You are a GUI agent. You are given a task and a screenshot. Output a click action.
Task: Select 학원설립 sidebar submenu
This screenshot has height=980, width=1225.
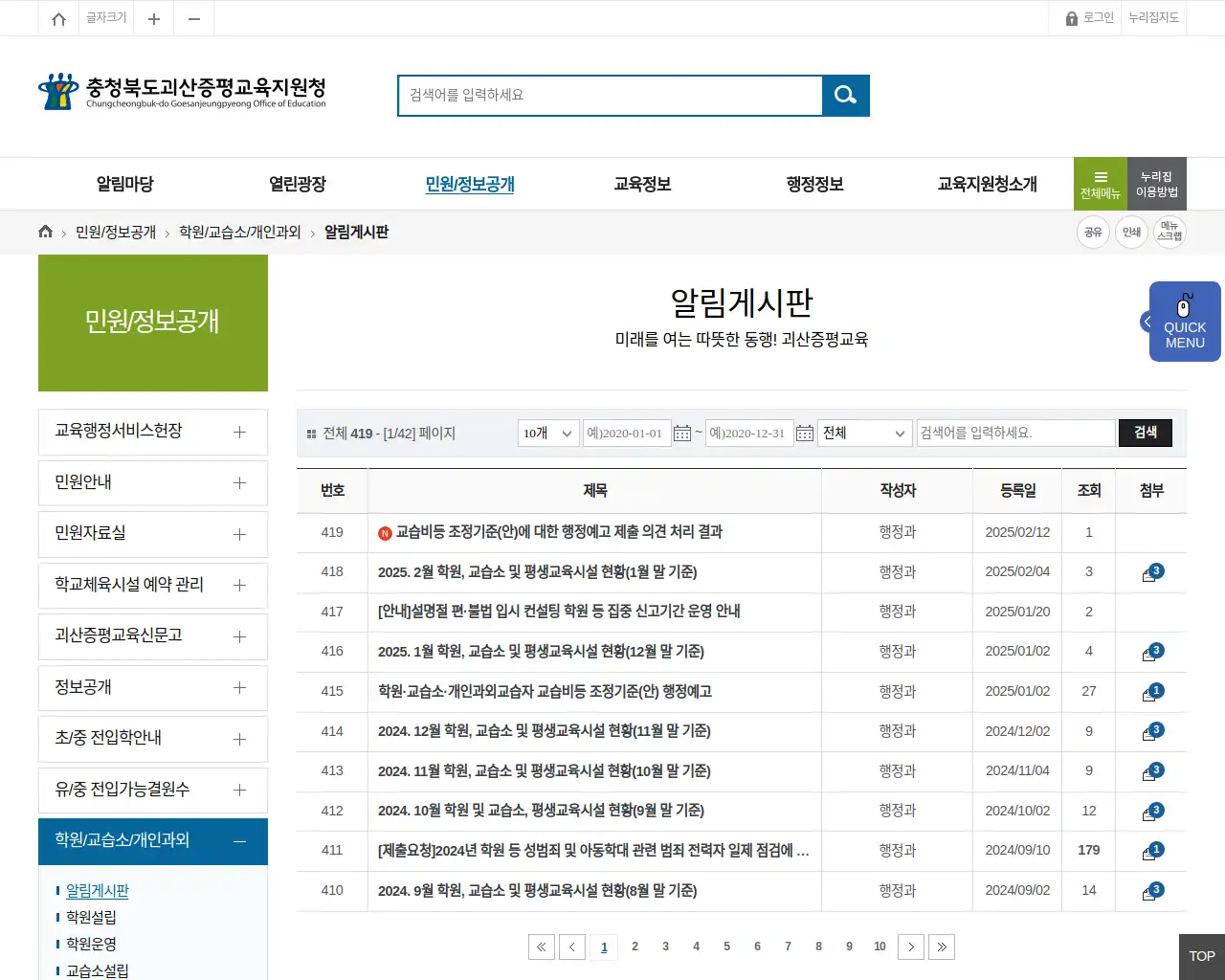pyautogui.click(x=91, y=917)
